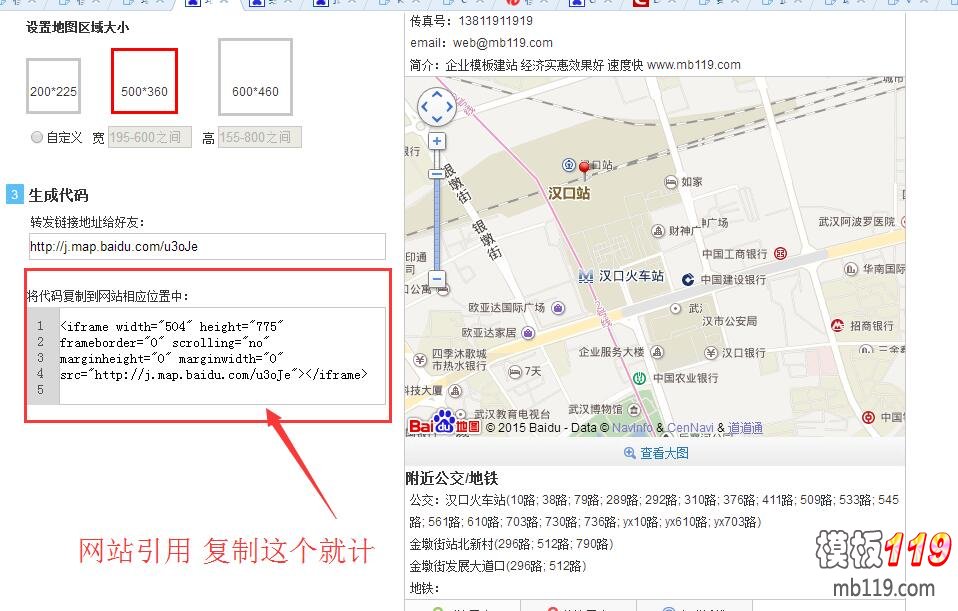Click the share link field with j.map.baidu.com URL

click(x=207, y=246)
